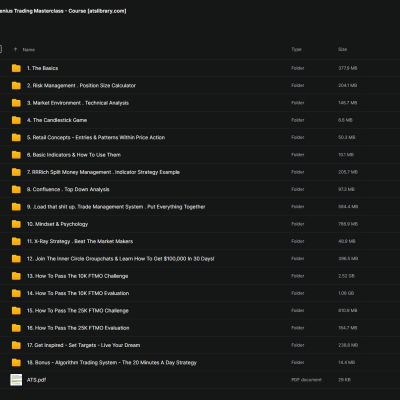
Task: Sort list by Type column header
Action: pos(296,49)
